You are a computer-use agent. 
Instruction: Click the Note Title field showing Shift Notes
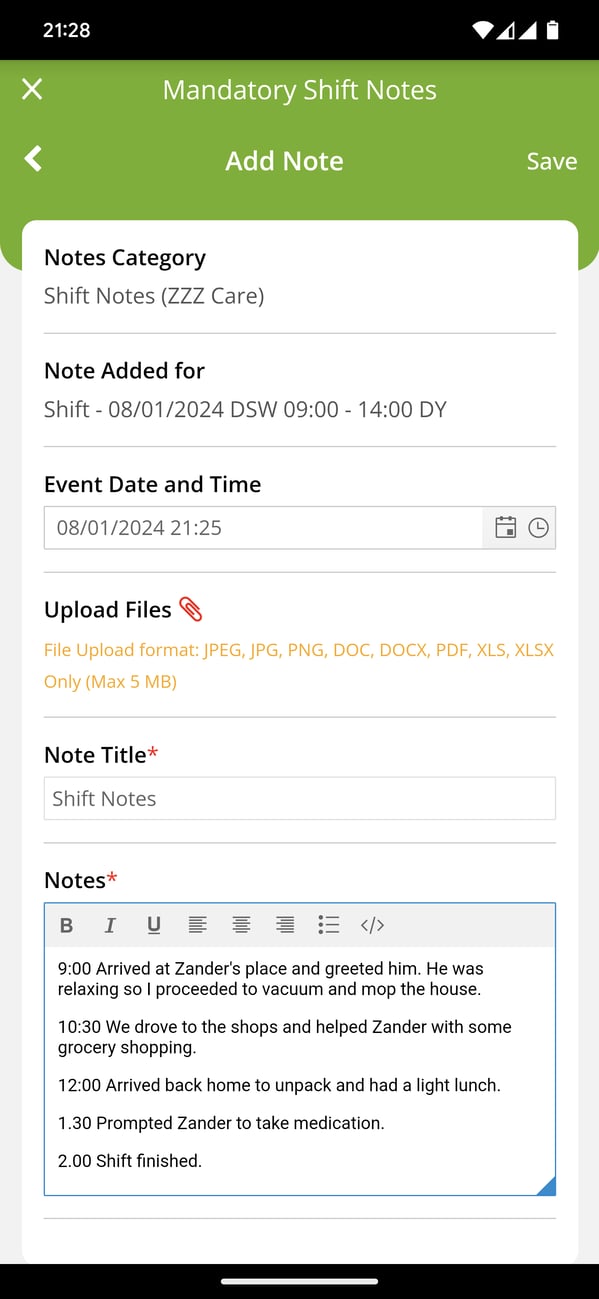(x=299, y=798)
